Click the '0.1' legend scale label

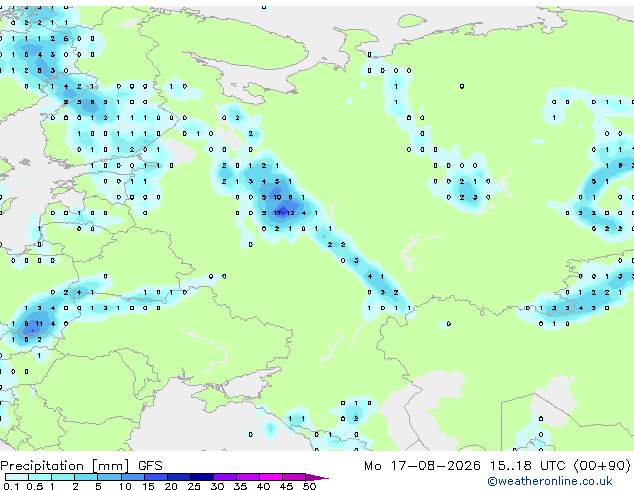point(11,486)
